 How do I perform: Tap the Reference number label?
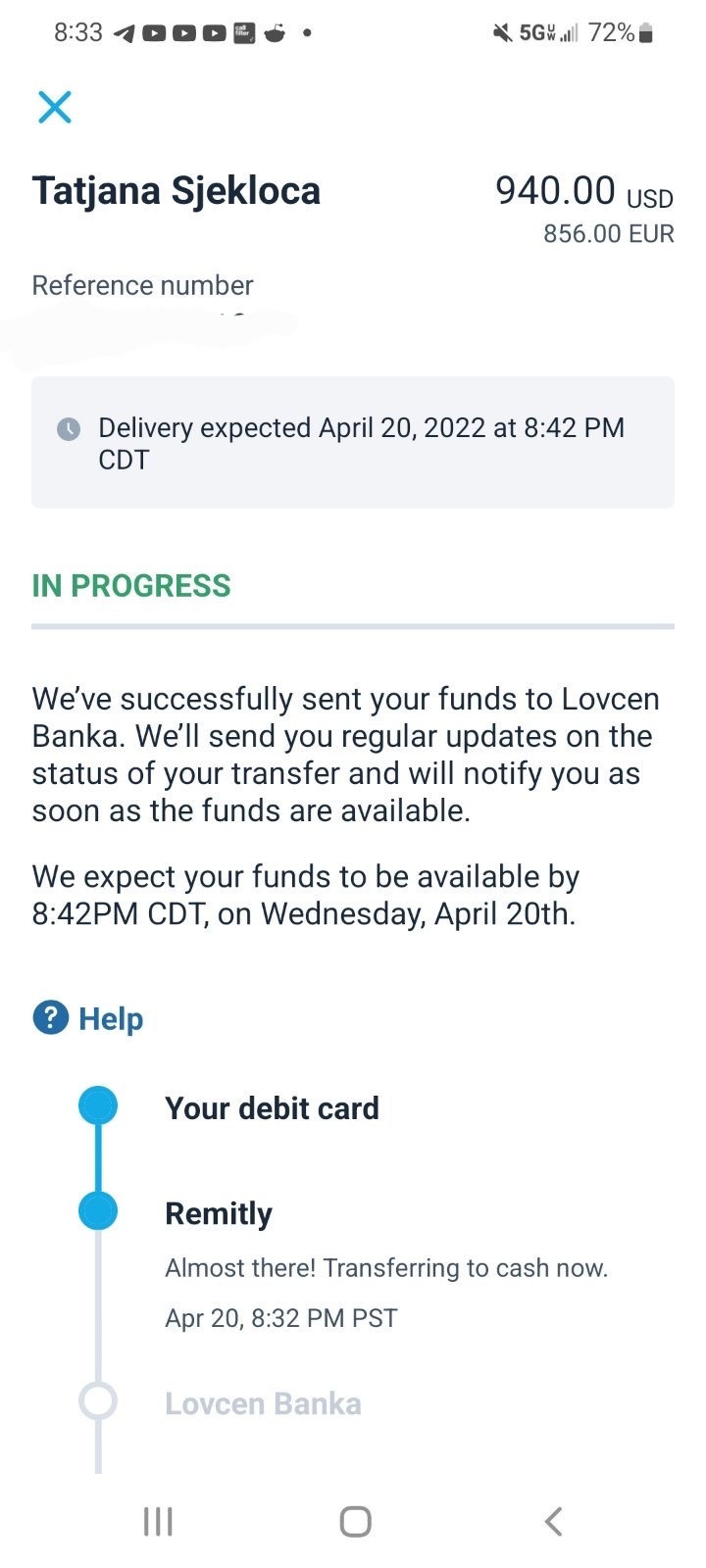[x=143, y=285]
